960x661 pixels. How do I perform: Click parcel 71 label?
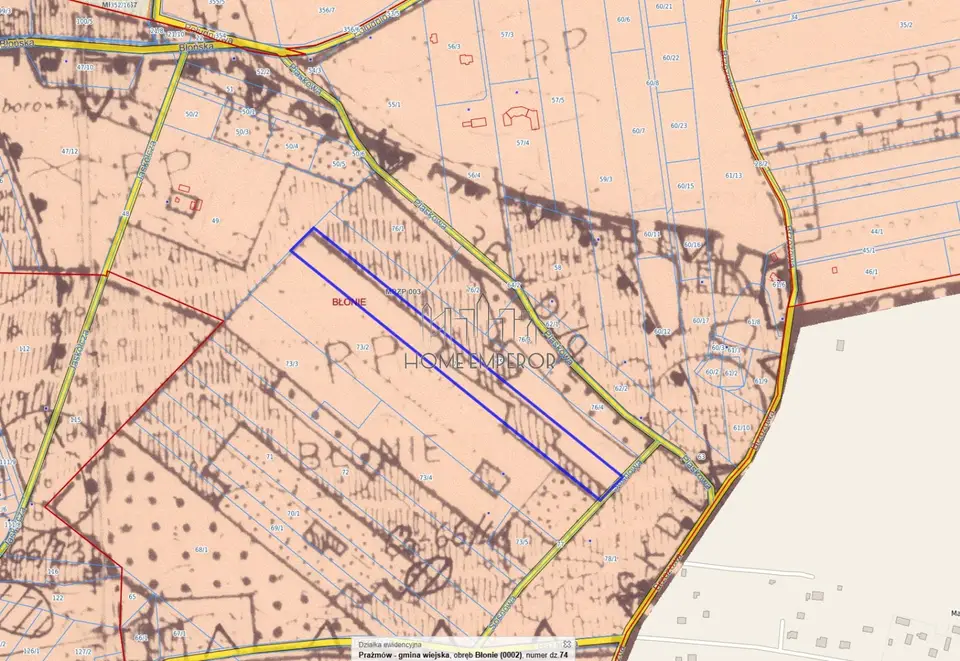269,457
